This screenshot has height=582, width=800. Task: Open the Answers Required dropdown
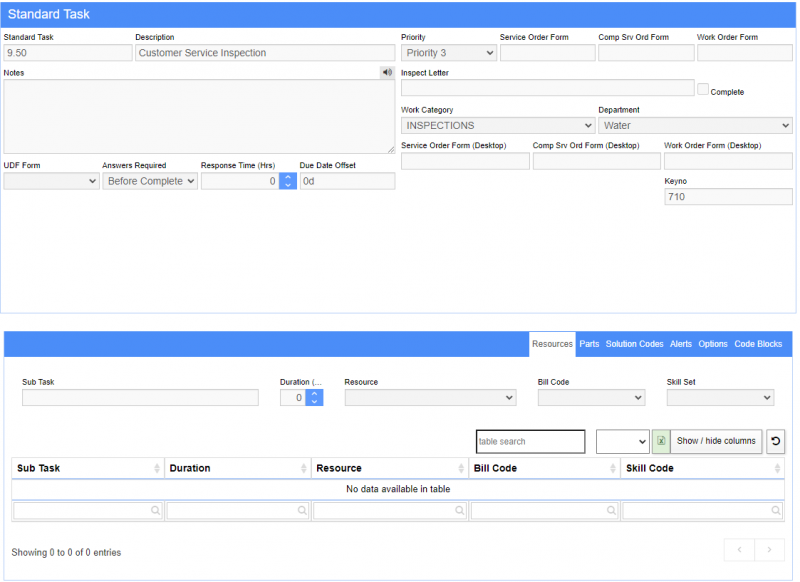(149, 181)
